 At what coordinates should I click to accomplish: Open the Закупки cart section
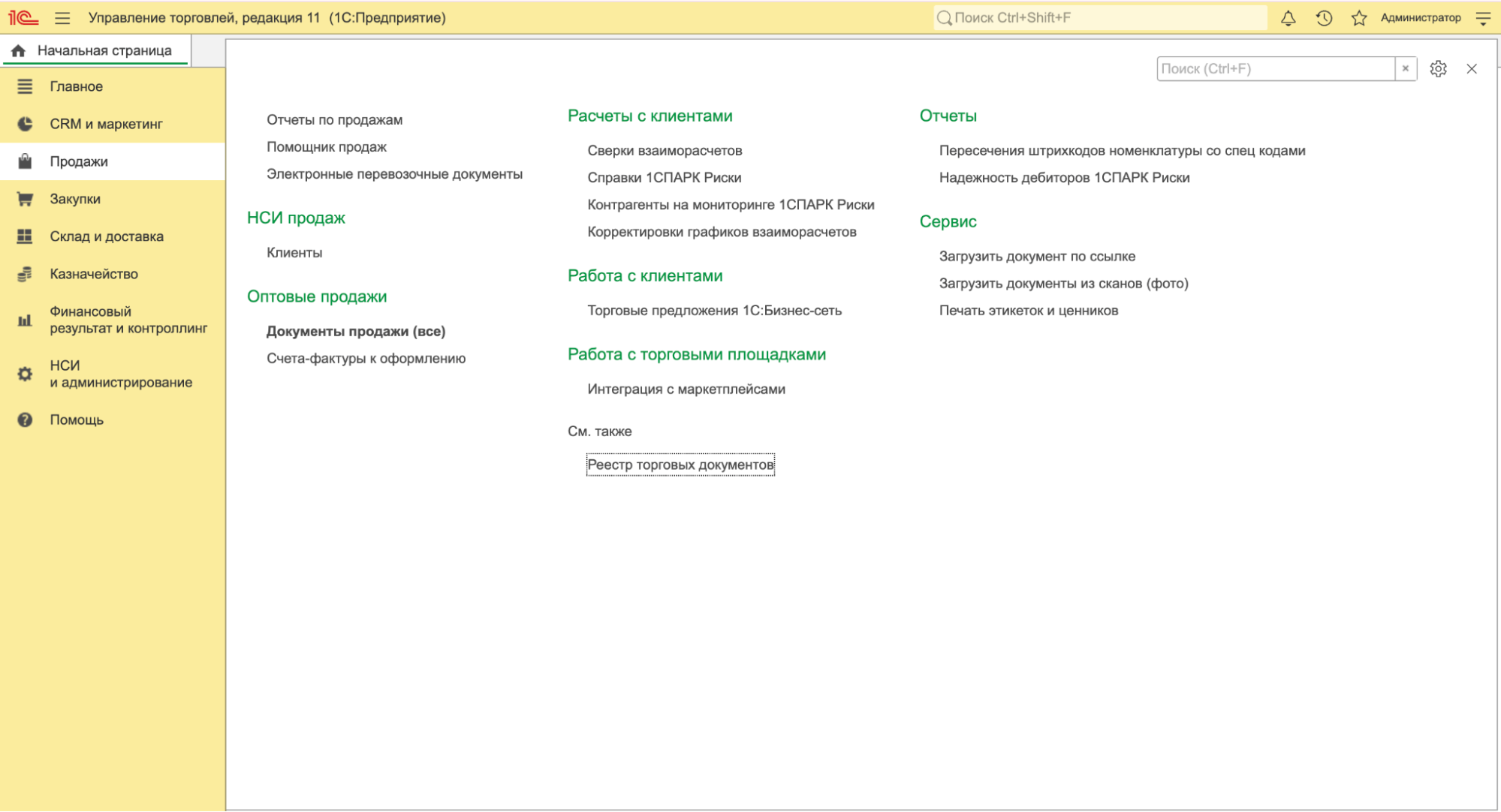pyautogui.click(x=75, y=199)
